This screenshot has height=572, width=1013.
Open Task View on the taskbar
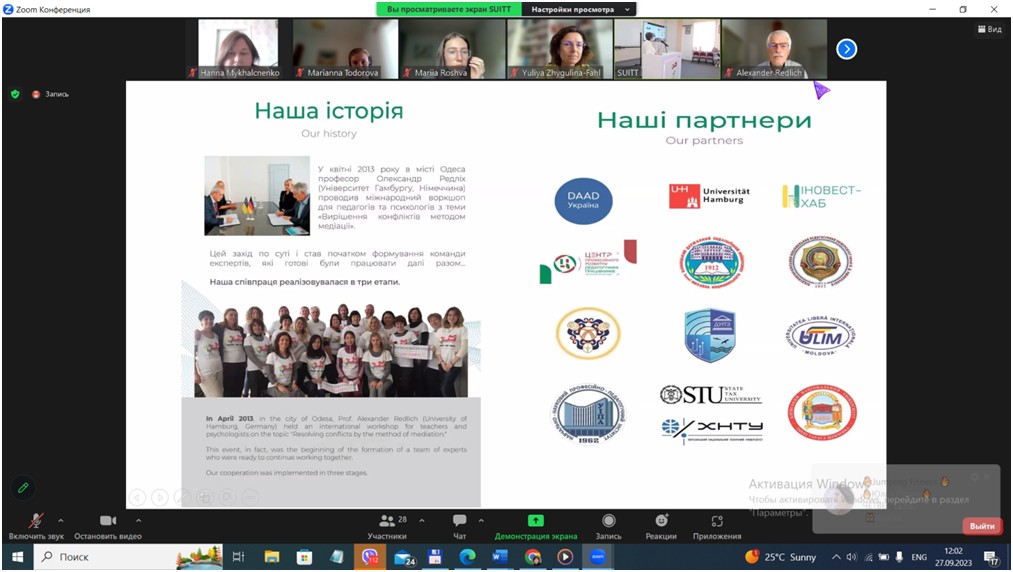pos(238,556)
